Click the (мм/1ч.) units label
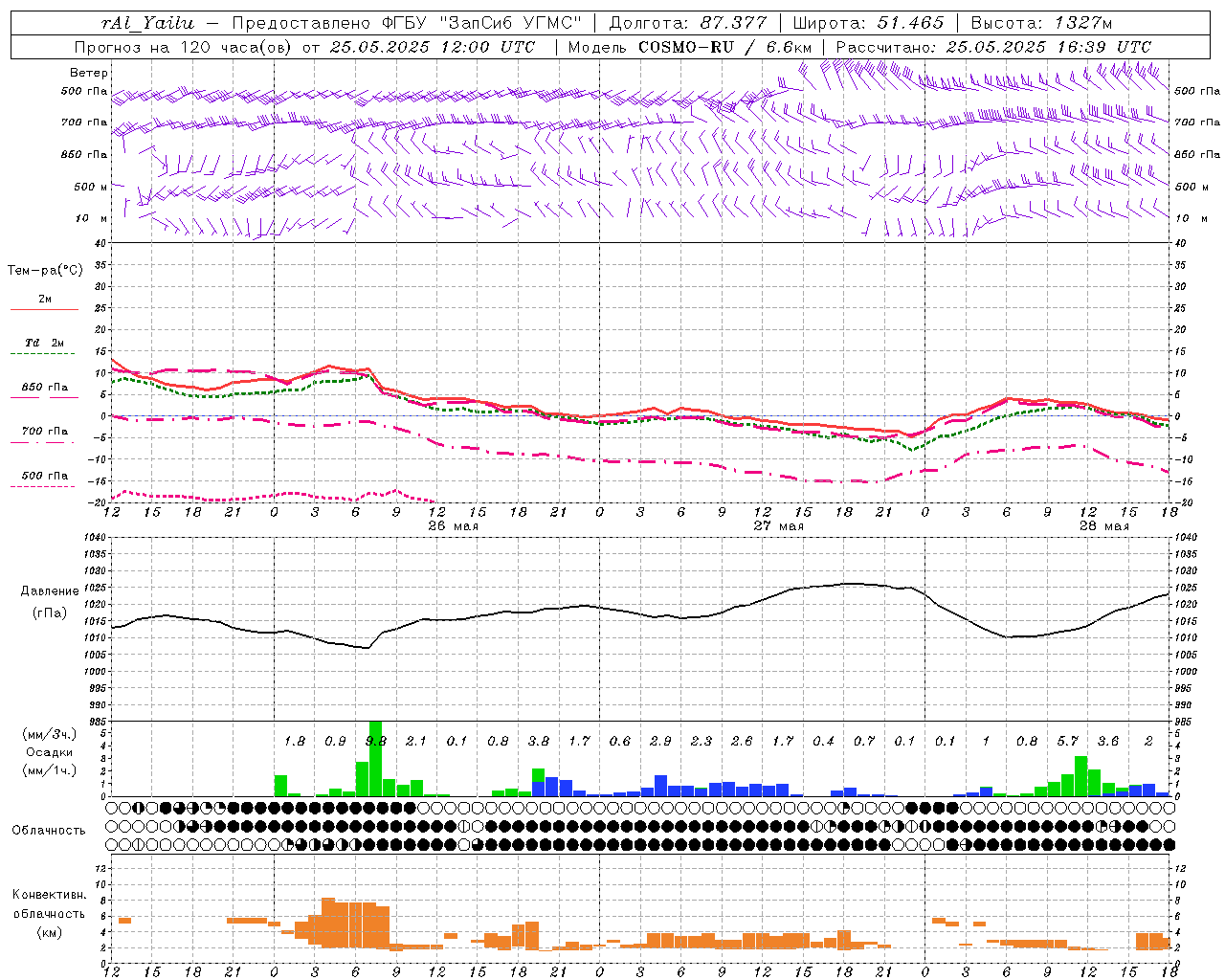This screenshot has height=980, width=1225. pyautogui.click(x=48, y=771)
